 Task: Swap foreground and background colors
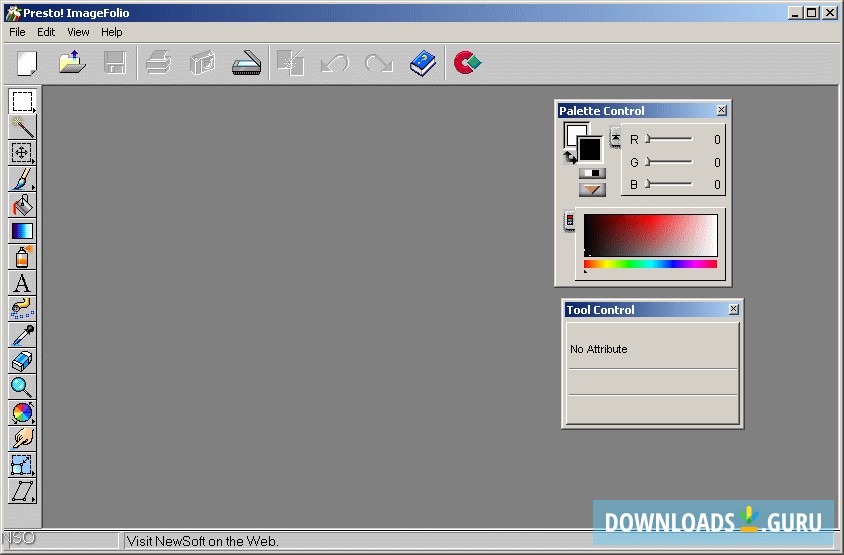[569, 158]
